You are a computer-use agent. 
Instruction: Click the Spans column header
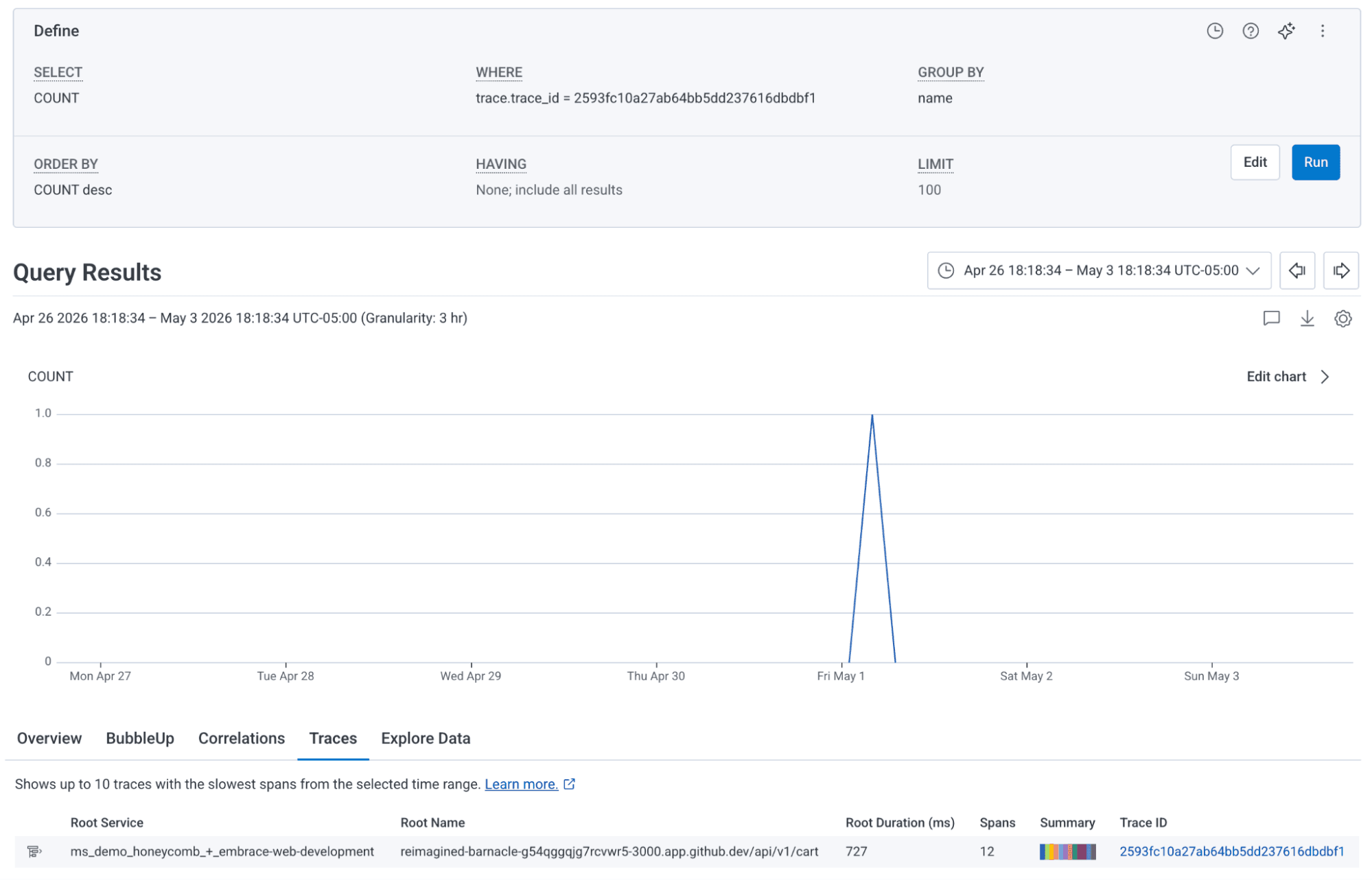[997, 823]
